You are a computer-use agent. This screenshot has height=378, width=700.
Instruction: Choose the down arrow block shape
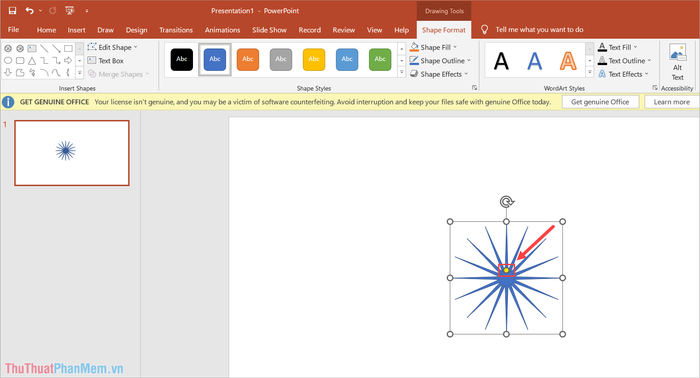coord(8,72)
